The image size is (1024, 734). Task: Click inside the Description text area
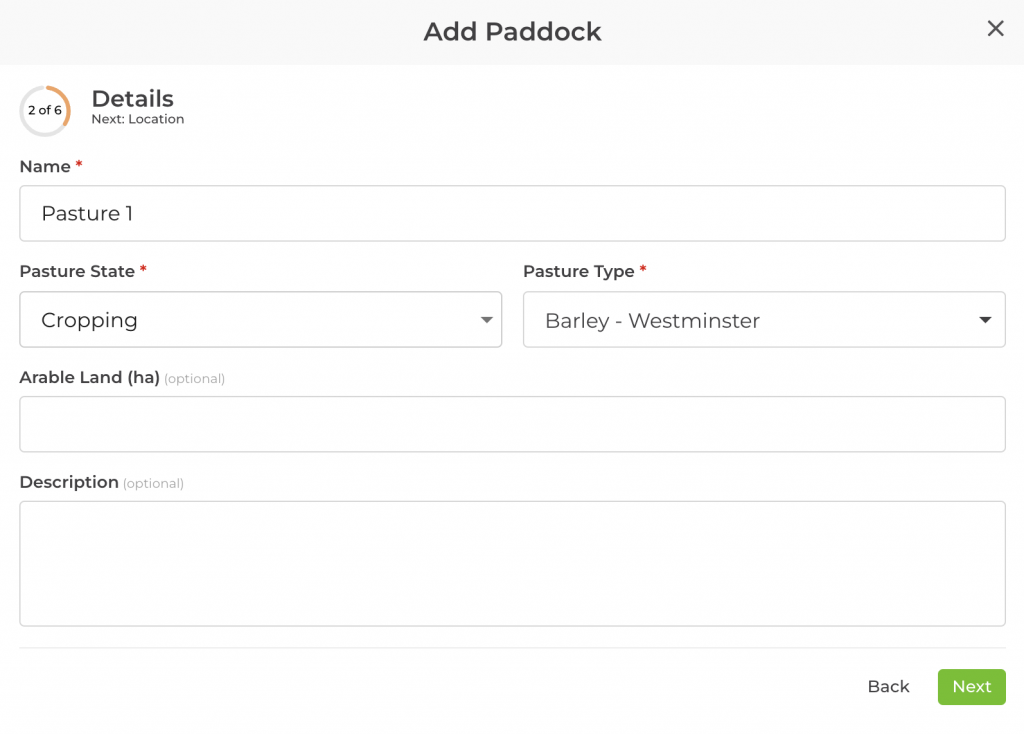pyautogui.click(x=512, y=563)
